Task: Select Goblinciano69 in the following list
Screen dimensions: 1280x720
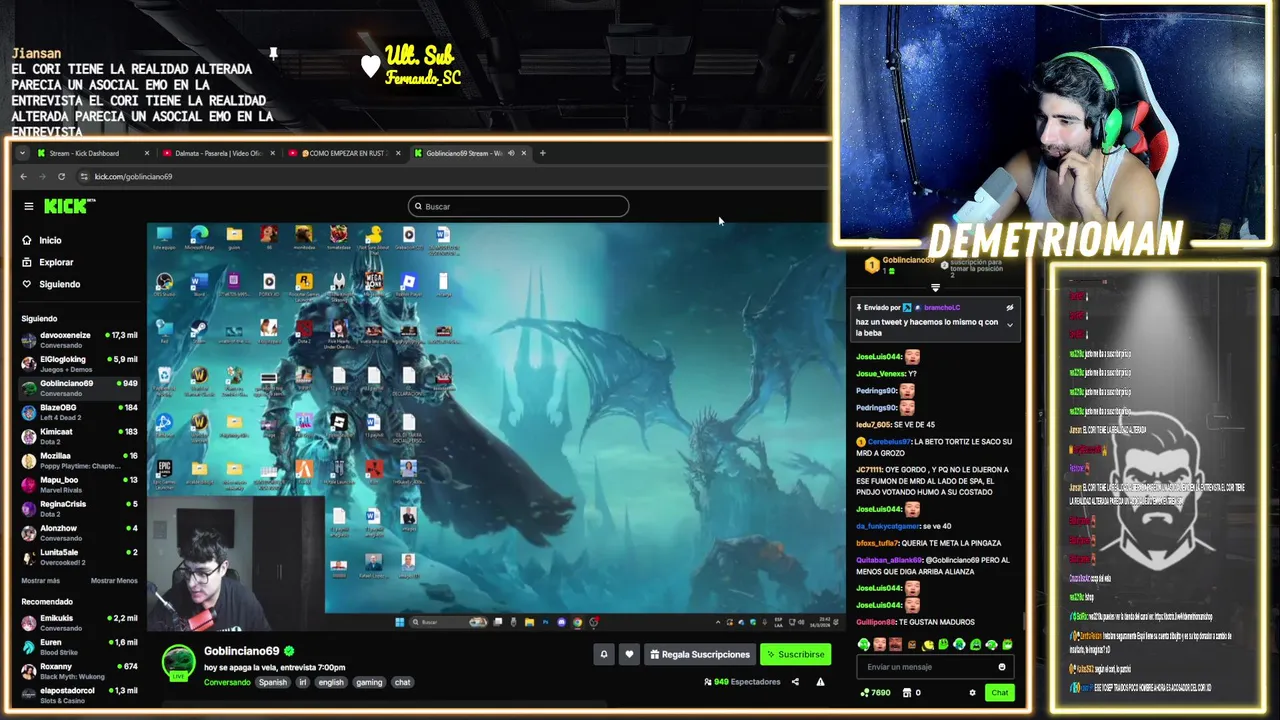Action: click(79, 388)
